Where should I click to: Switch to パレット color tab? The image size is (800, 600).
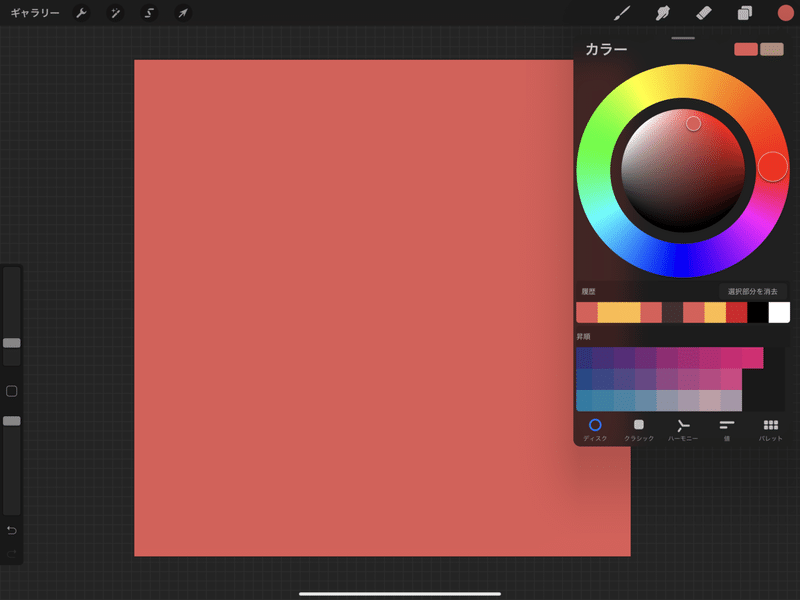point(770,430)
